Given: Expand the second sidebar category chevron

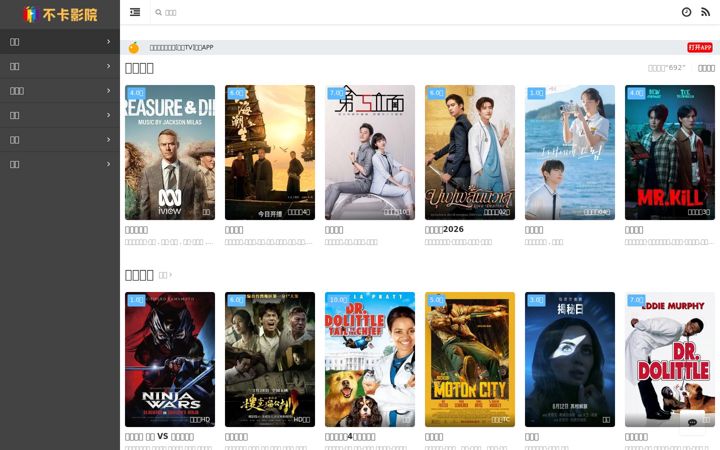Looking at the screenshot, I should [108, 66].
